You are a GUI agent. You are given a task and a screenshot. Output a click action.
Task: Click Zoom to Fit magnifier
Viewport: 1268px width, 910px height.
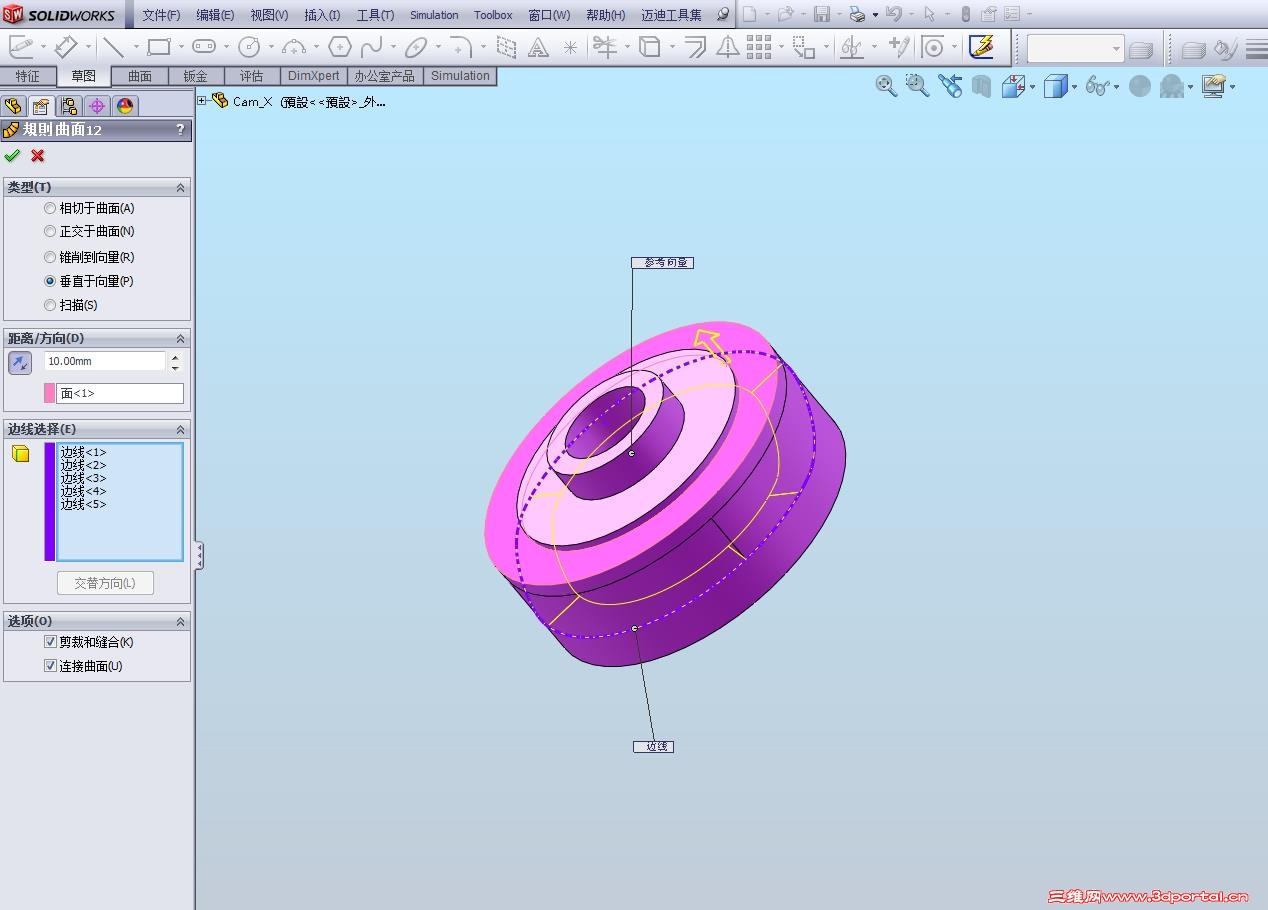pos(886,86)
